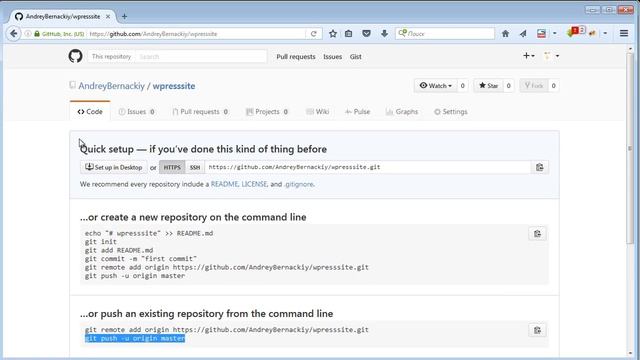
Task: Open the Pulse tab
Action: pyautogui.click(x=358, y=111)
